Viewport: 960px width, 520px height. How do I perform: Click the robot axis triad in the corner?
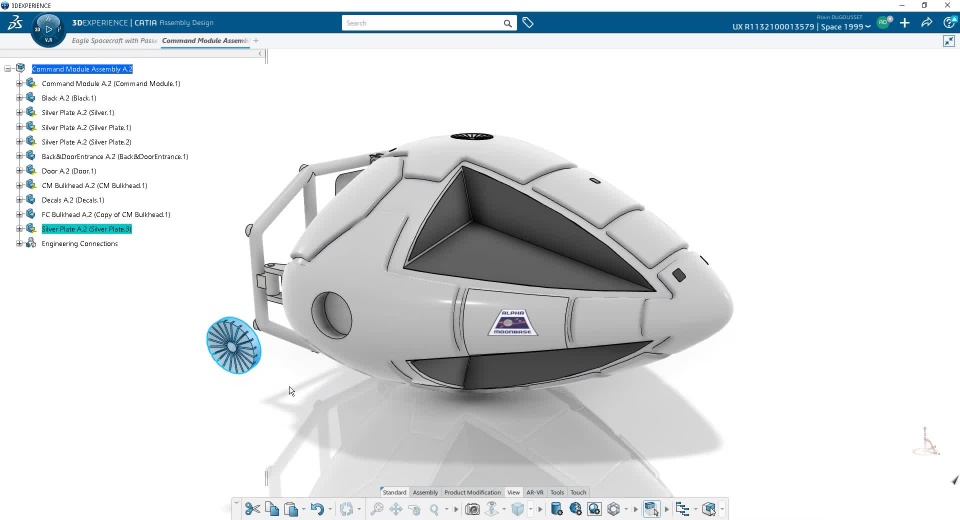point(926,443)
